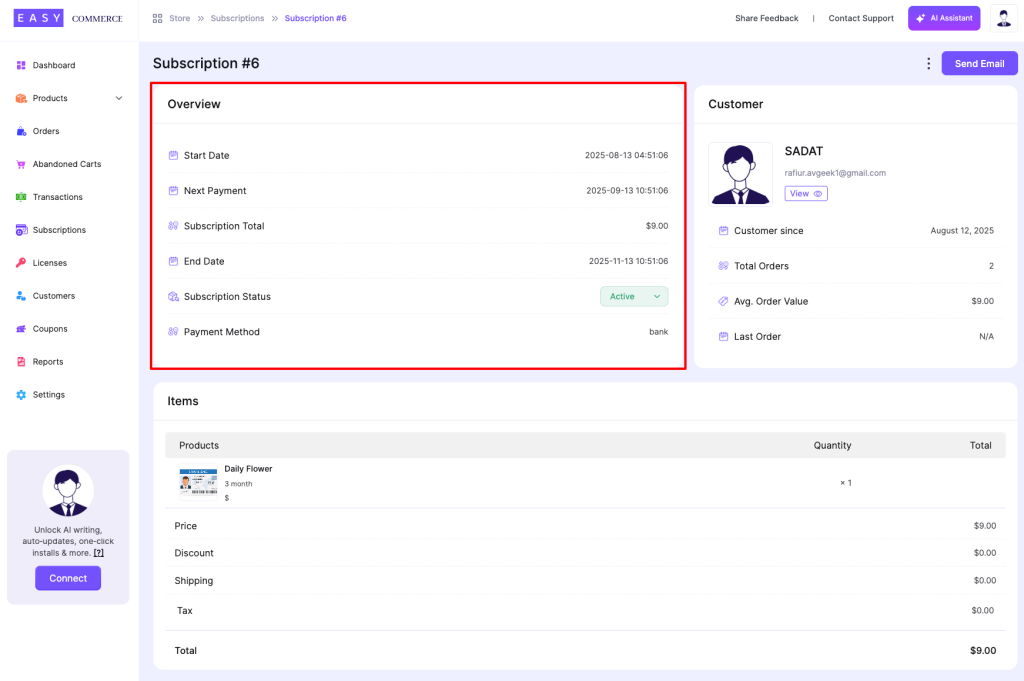
Task: Click the calendar icon beside Last Order
Action: tap(723, 336)
